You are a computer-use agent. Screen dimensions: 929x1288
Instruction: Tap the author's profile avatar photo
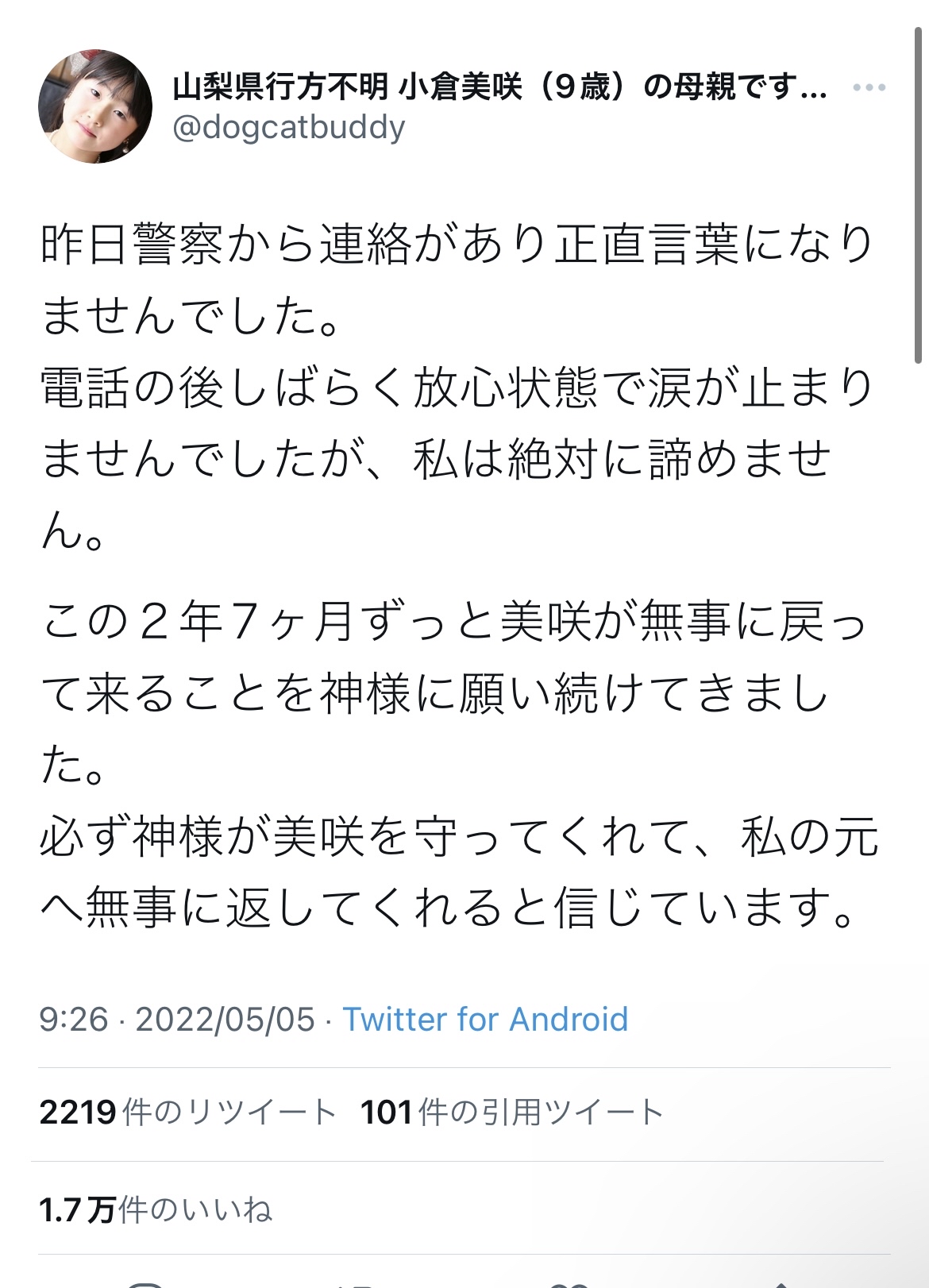(x=95, y=106)
